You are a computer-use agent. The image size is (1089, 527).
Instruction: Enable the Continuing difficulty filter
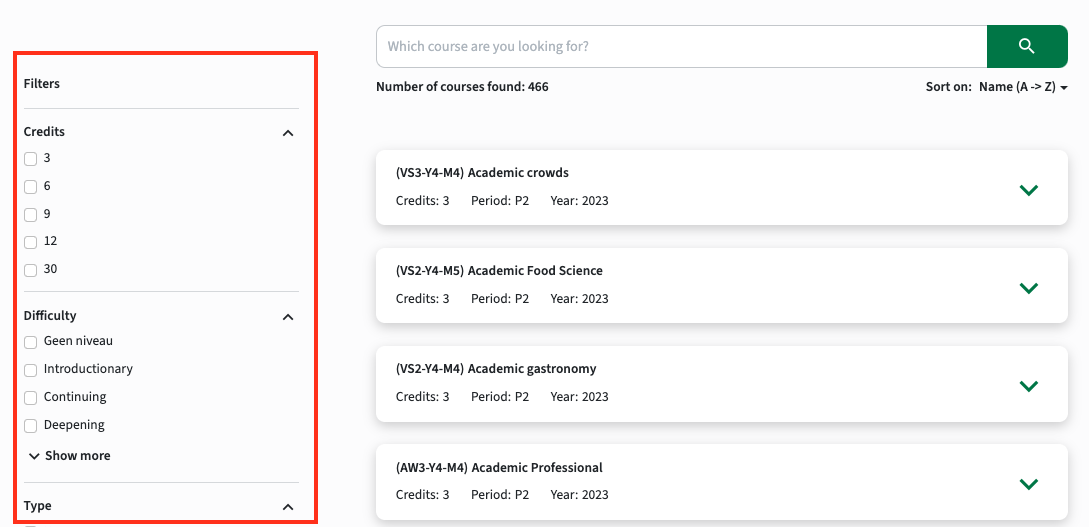[x=31, y=398]
